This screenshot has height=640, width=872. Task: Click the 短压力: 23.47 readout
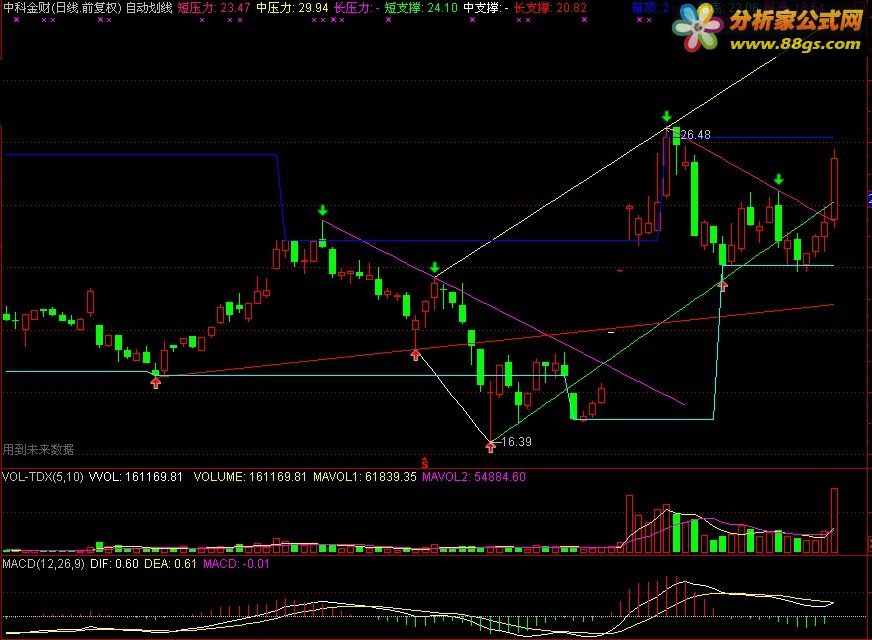tap(214, 8)
